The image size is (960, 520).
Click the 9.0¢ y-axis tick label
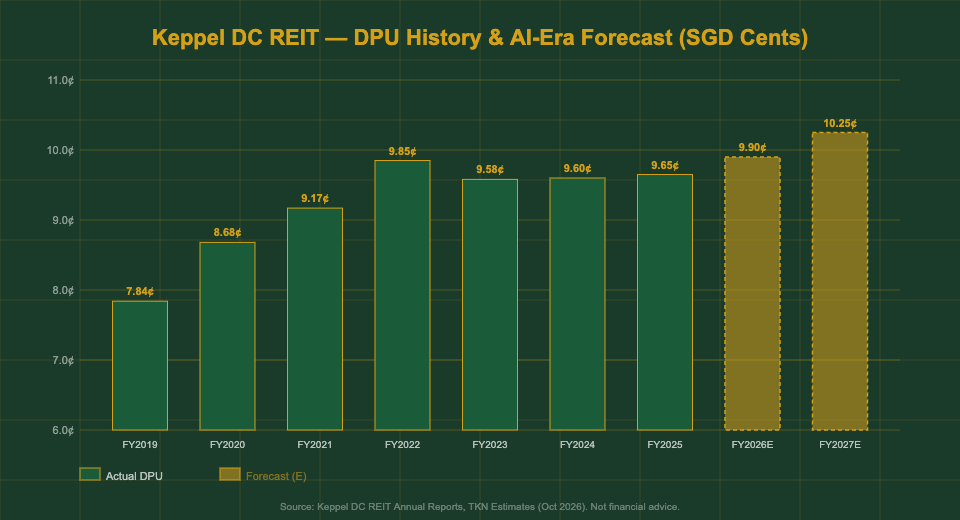63,220
